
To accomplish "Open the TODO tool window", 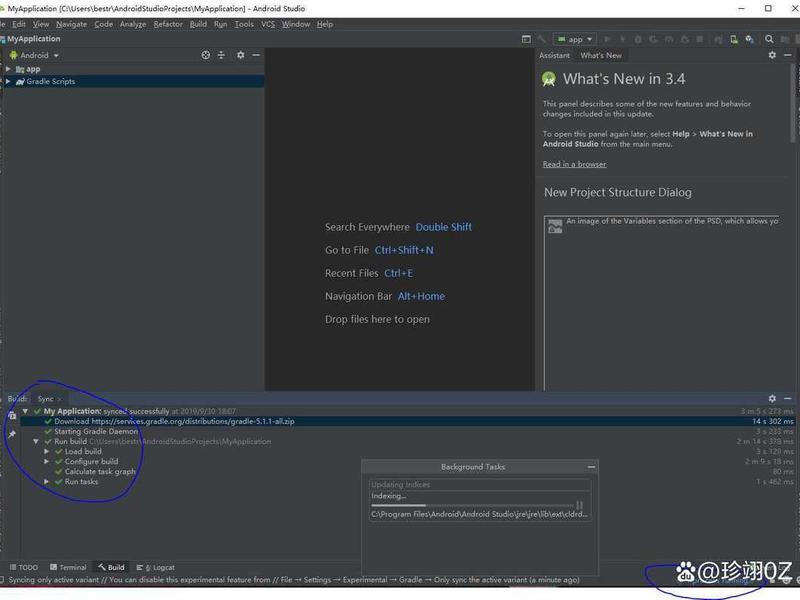I will pos(24,567).
